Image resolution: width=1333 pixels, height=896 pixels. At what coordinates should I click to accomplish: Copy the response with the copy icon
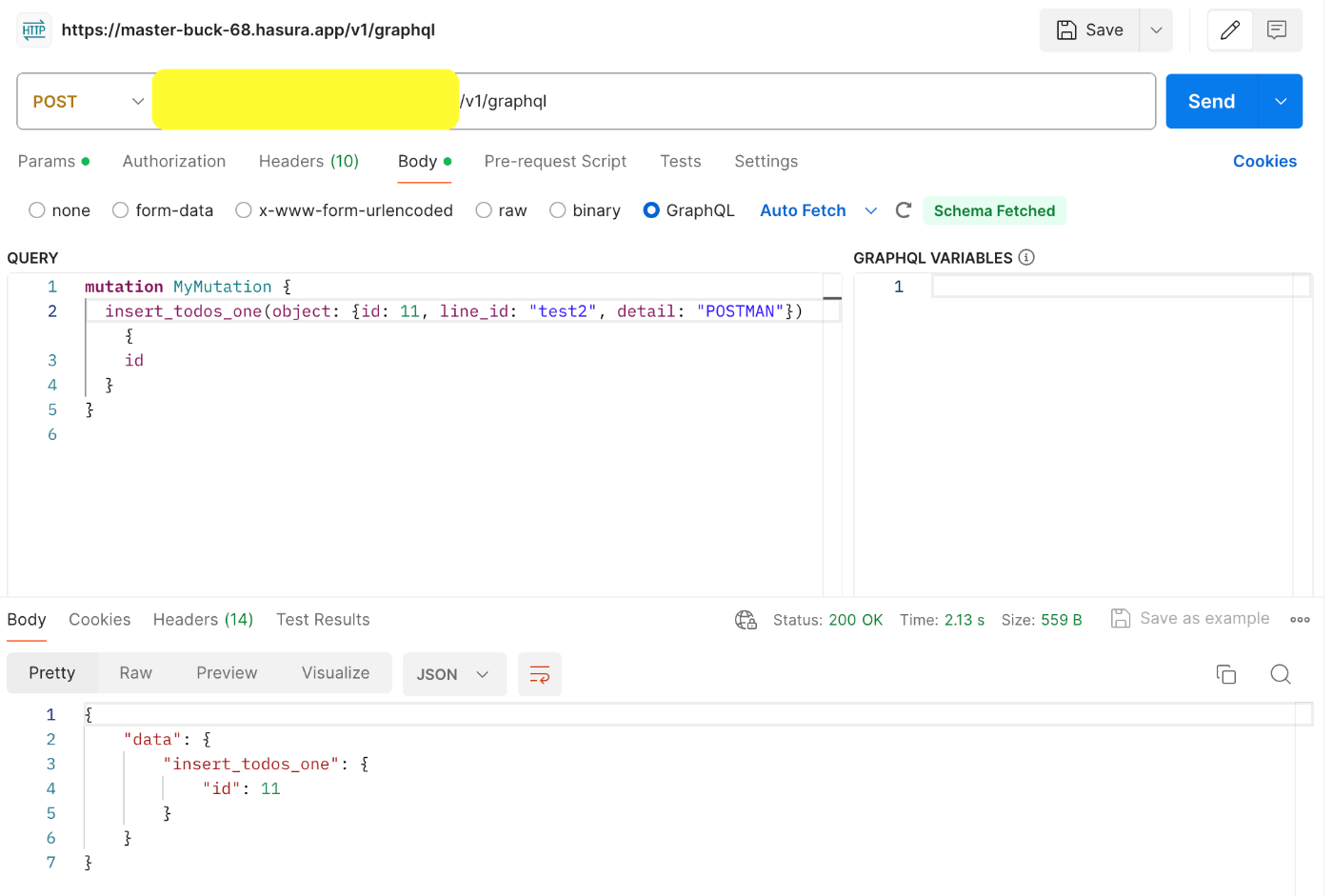tap(1226, 674)
